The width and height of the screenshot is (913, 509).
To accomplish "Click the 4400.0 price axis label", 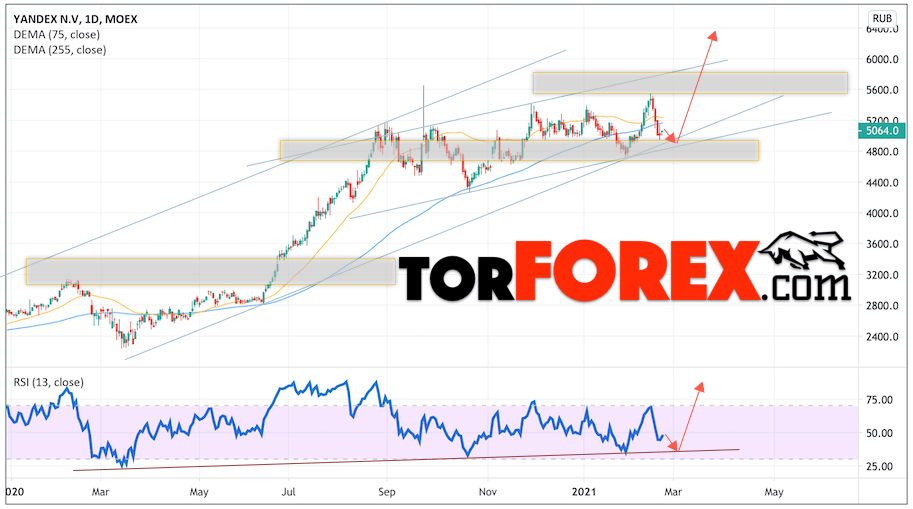I will 882,183.
